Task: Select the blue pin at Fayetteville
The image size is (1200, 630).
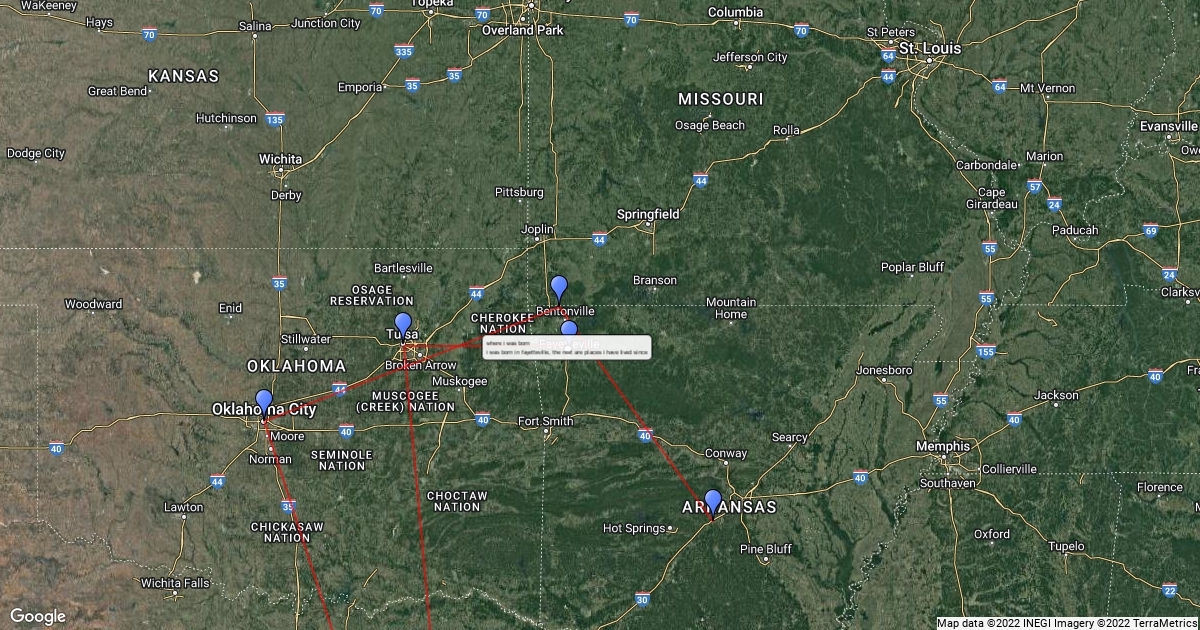Action: [x=568, y=330]
